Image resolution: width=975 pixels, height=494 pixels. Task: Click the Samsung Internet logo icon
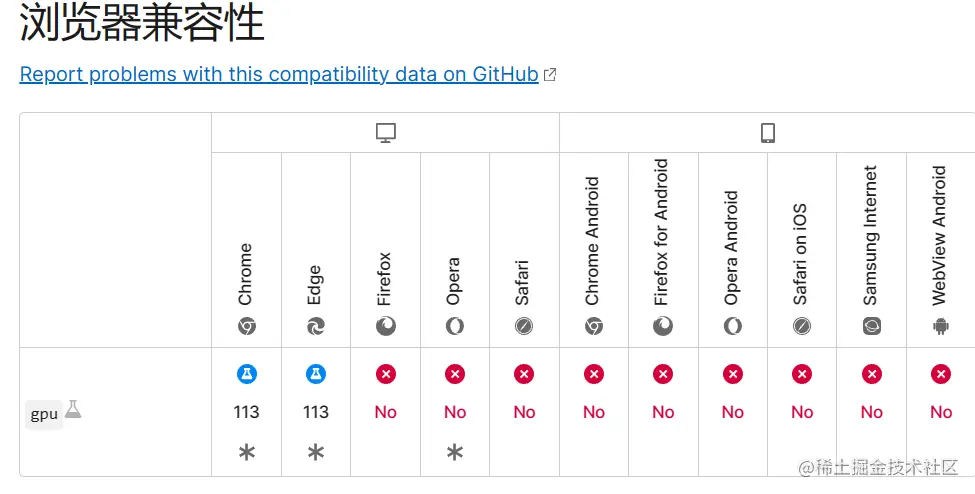tap(872, 326)
